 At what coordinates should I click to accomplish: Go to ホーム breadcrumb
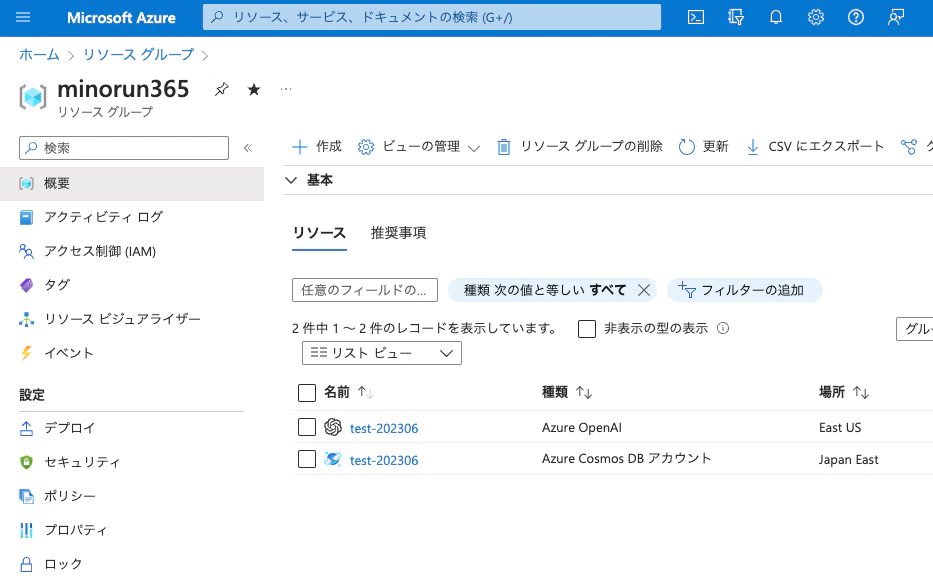(39, 55)
